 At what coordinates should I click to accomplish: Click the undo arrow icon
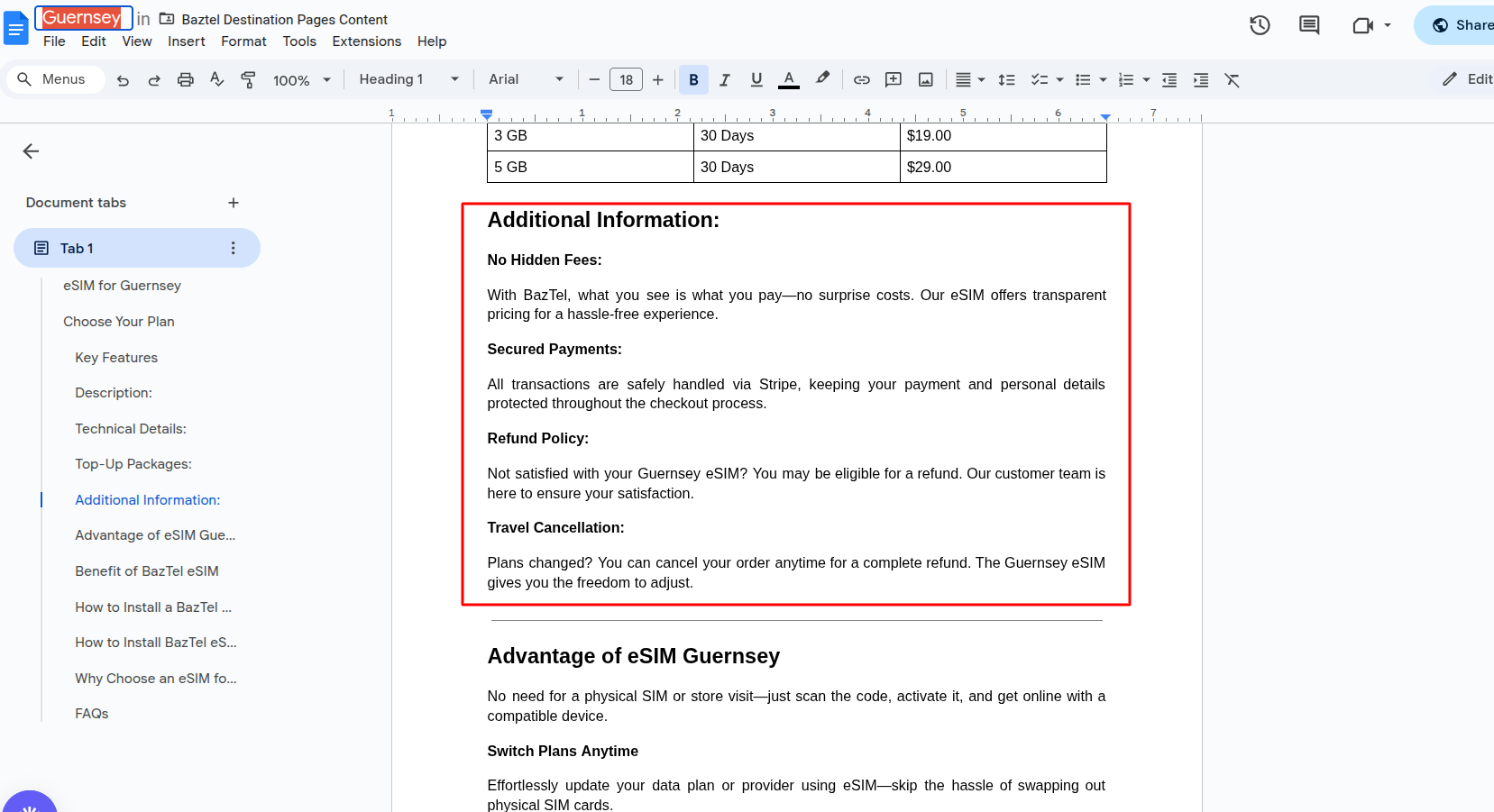124,80
